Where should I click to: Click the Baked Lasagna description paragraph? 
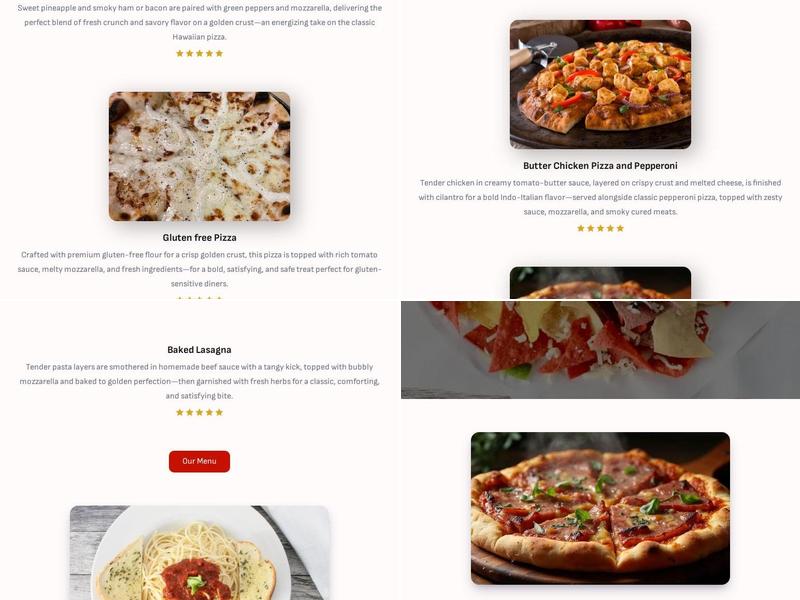pos(199,381)
